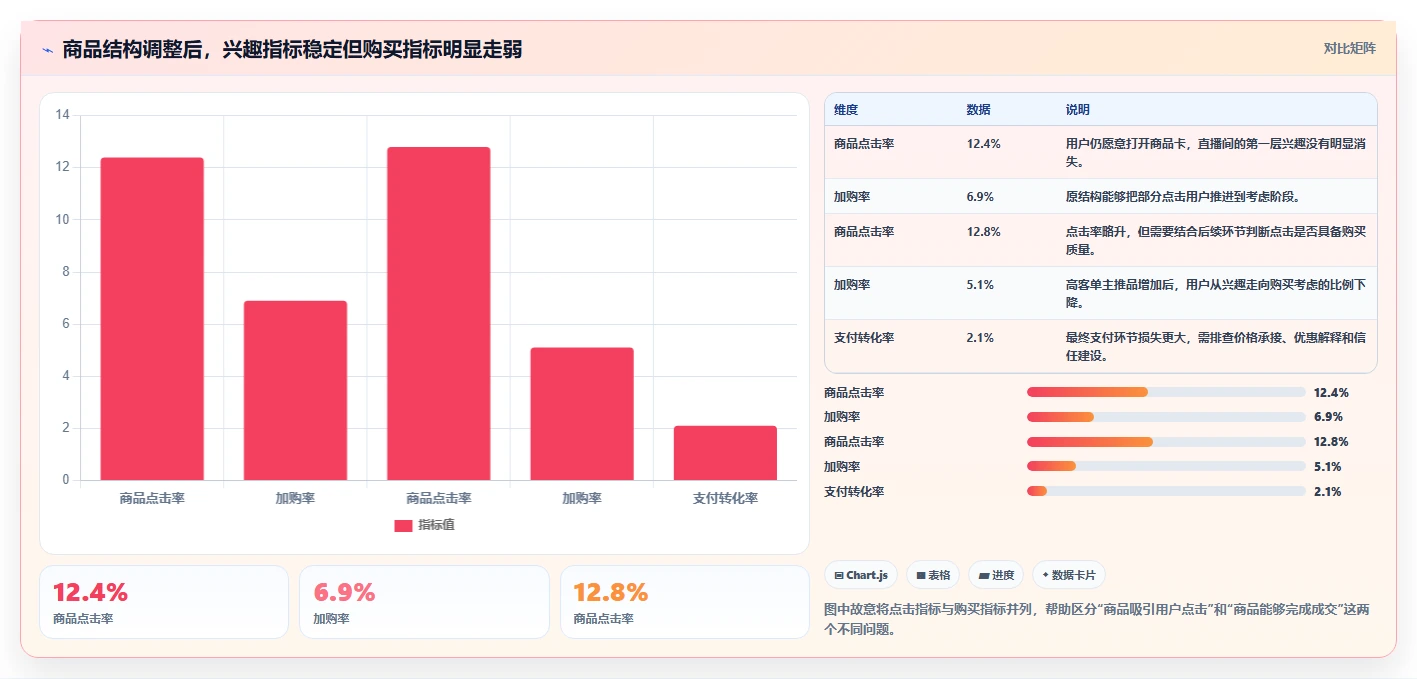Open the 12.8% 商品点击率 KPI card
The height and width of the screenshot is (679, 1417).
click(685, 602)
